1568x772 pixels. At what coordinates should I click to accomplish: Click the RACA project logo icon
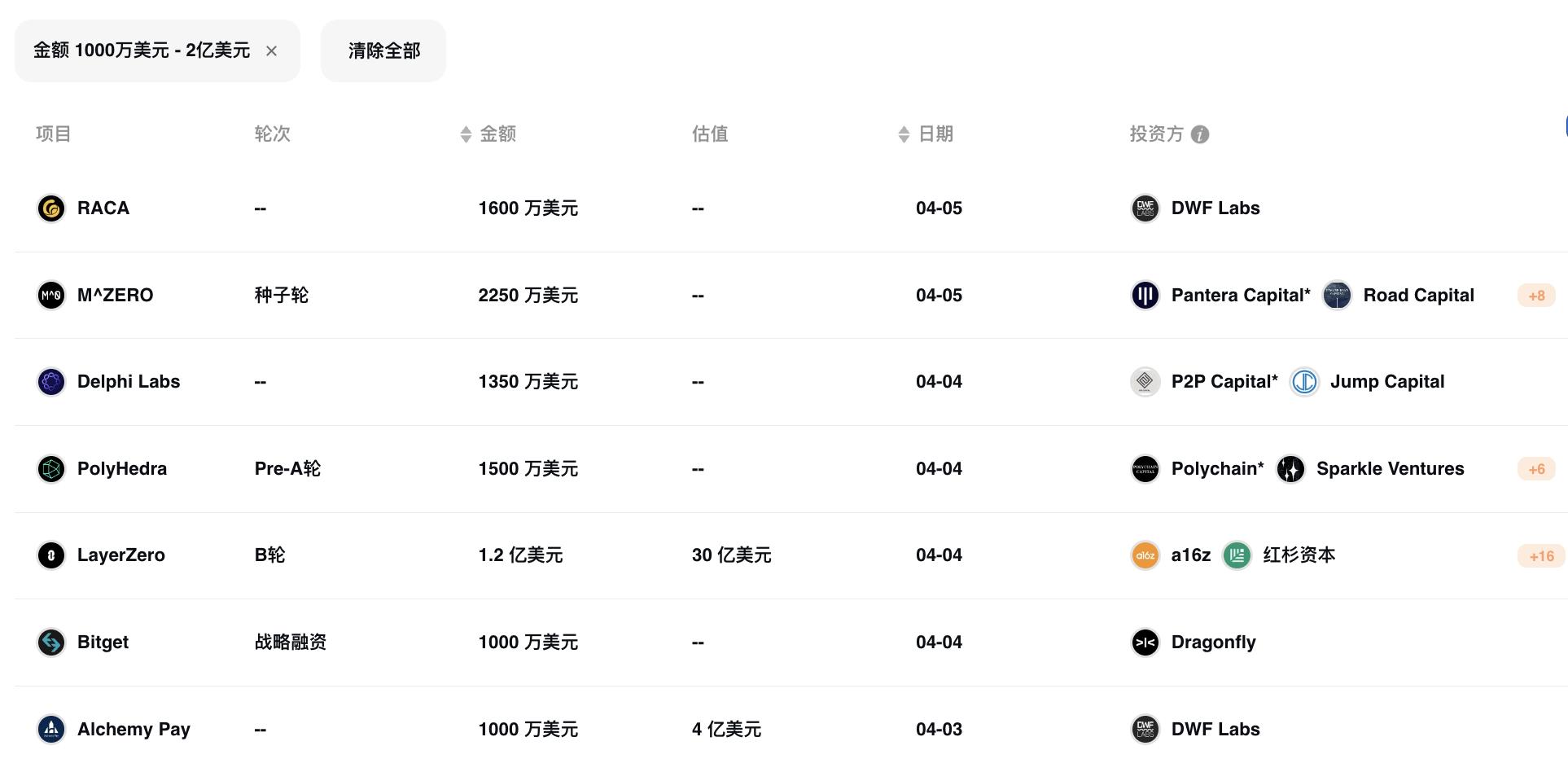pos(51,208)
